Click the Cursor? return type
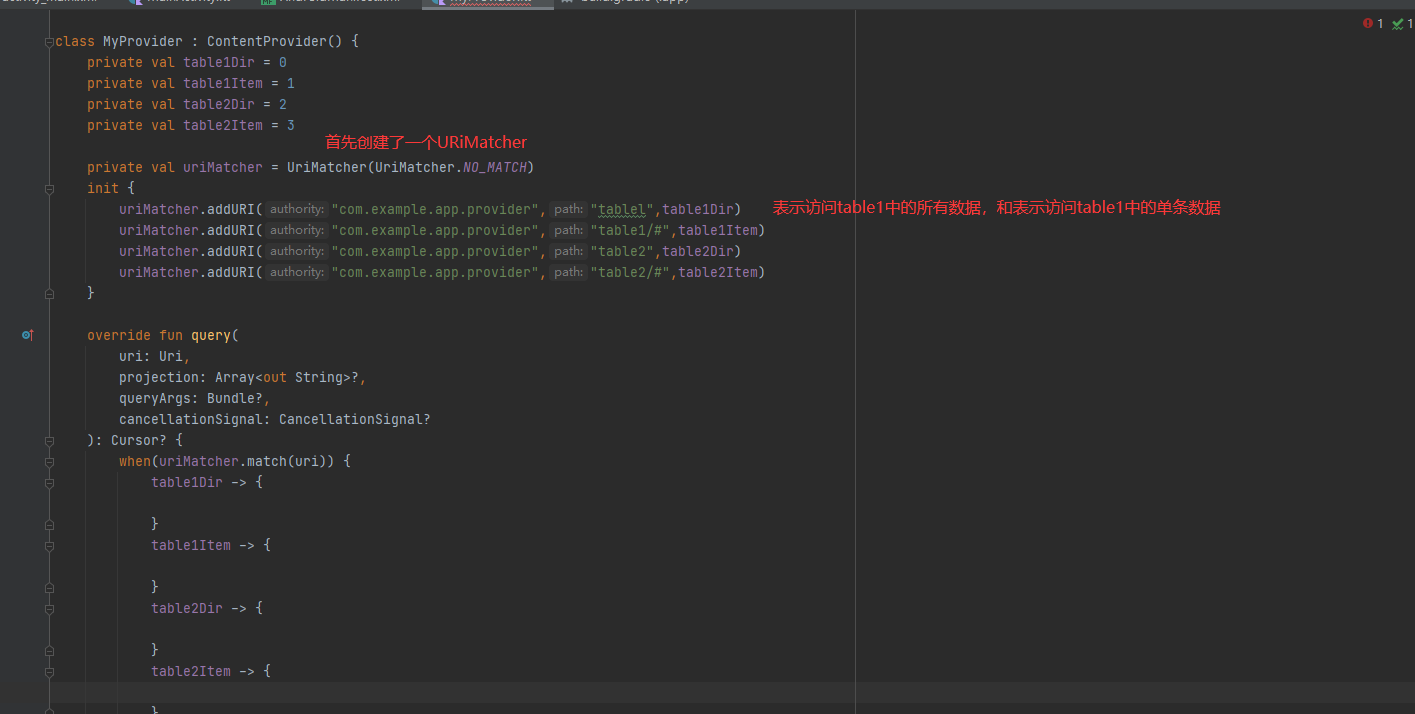The height and width of the screenshot is (714, 1415). point(139,440)
